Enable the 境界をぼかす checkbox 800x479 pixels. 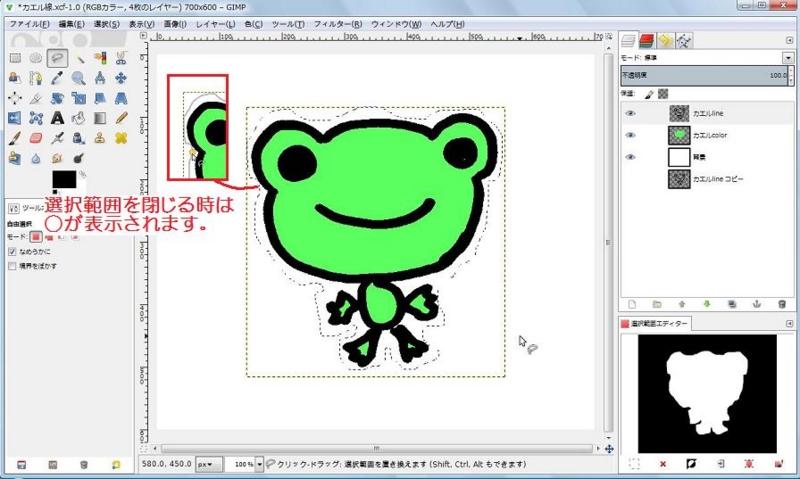(12, 266)
